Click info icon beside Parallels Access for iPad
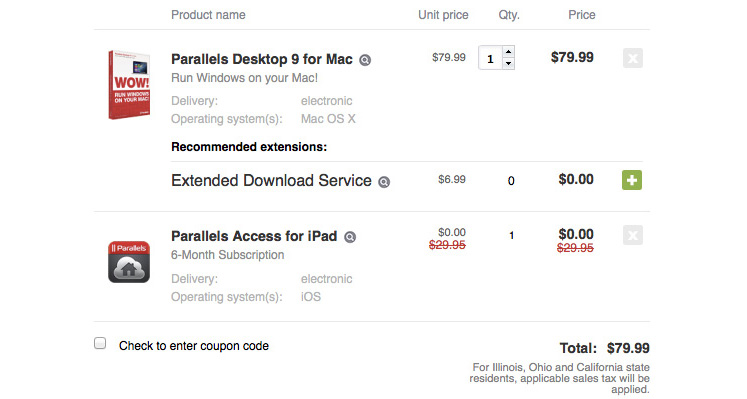 coord(350,237)
